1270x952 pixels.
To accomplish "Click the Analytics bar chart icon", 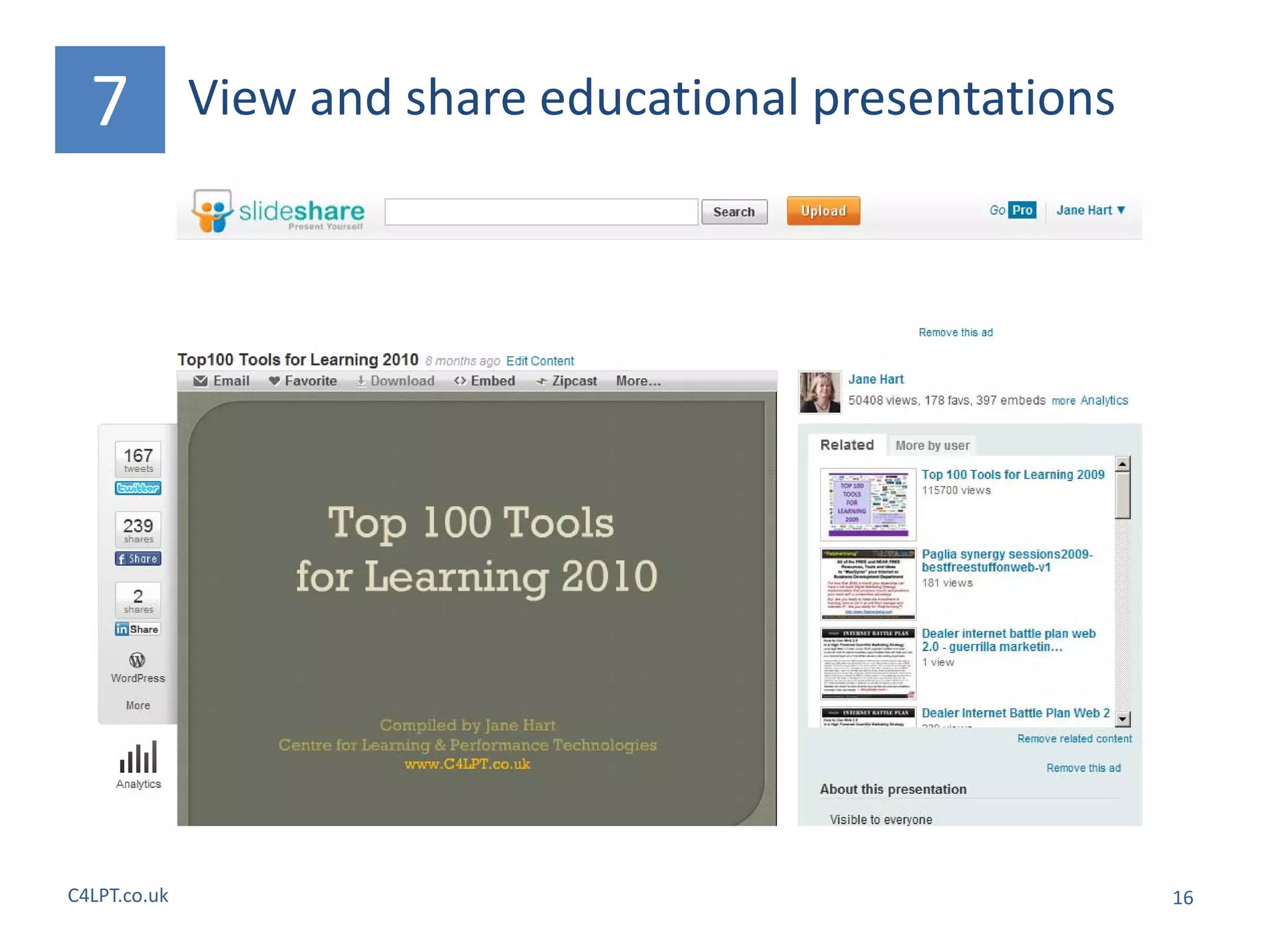I will pos(138,757).
